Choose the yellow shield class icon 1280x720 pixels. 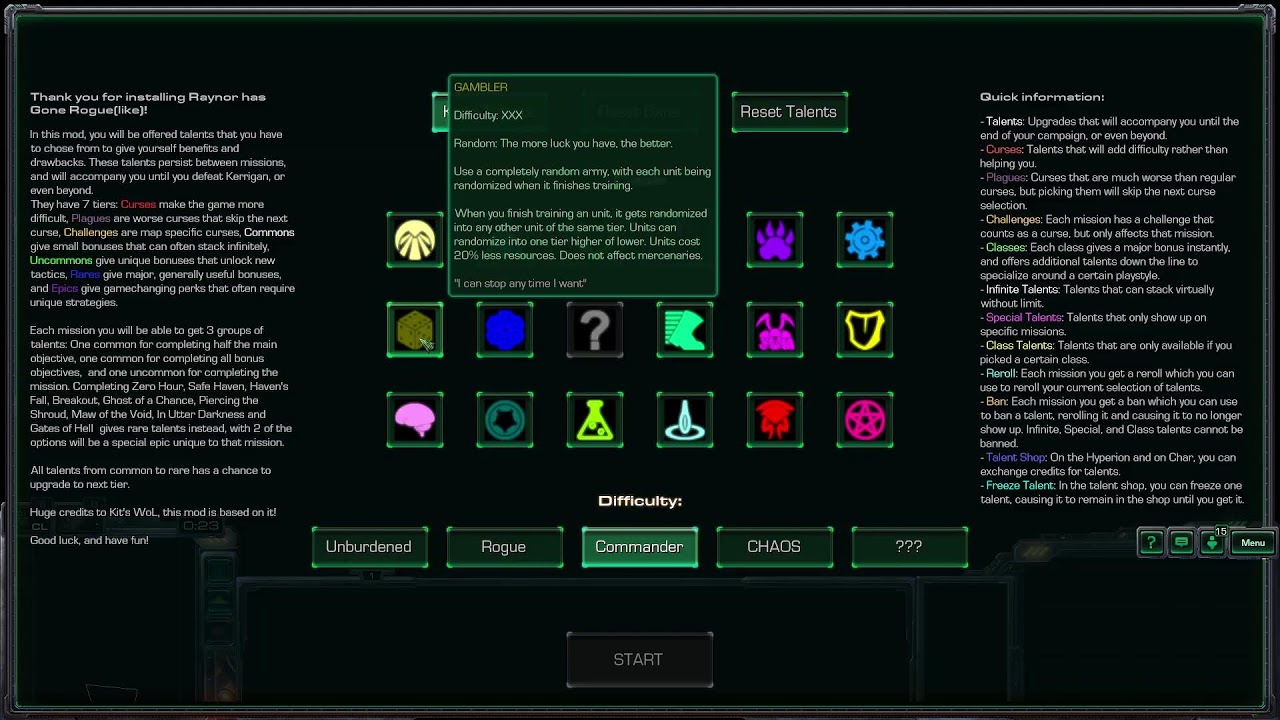click(x=865, y=330)
